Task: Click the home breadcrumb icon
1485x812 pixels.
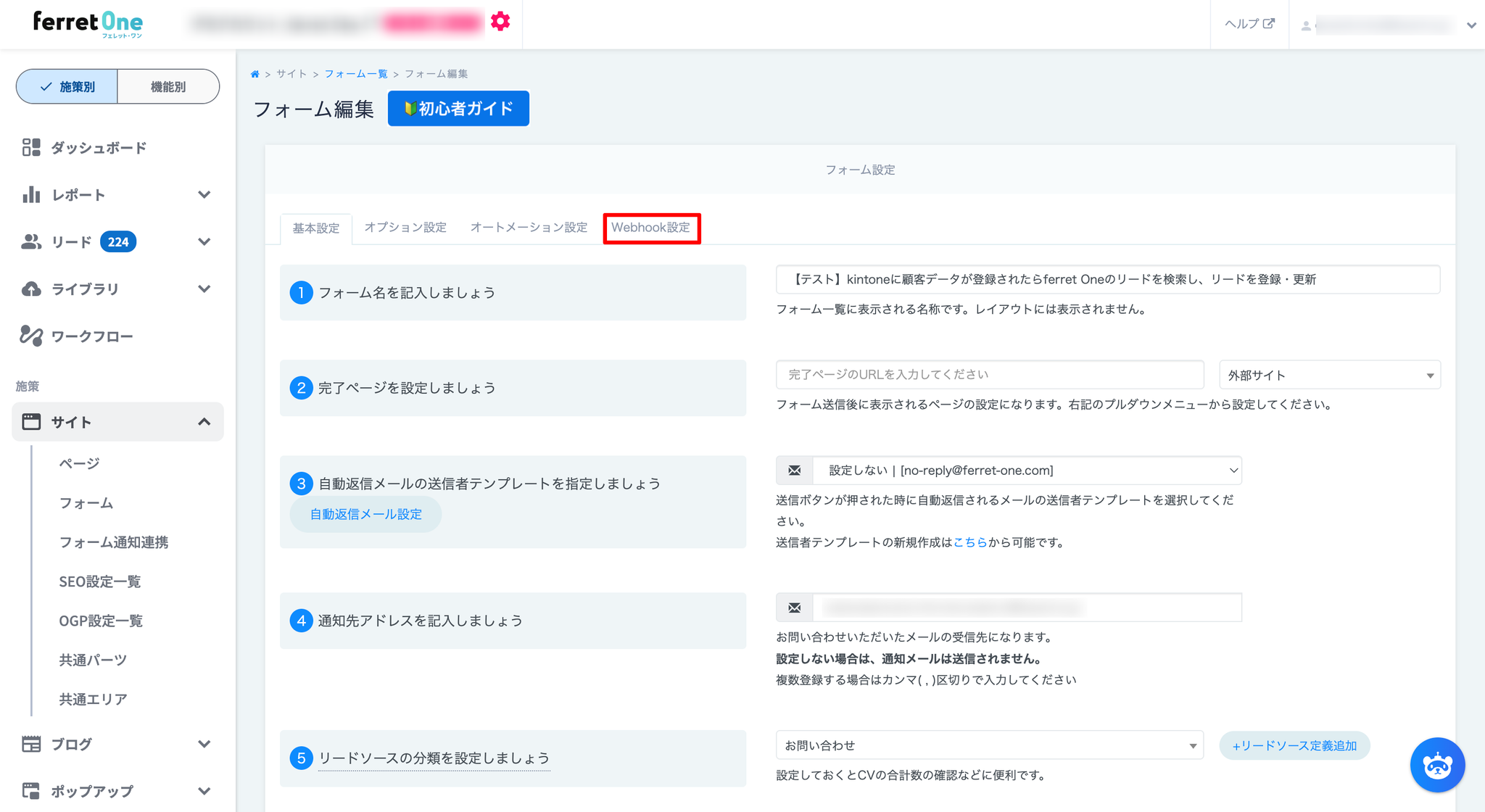Action: pyautogui.click(x=255, y=74)
